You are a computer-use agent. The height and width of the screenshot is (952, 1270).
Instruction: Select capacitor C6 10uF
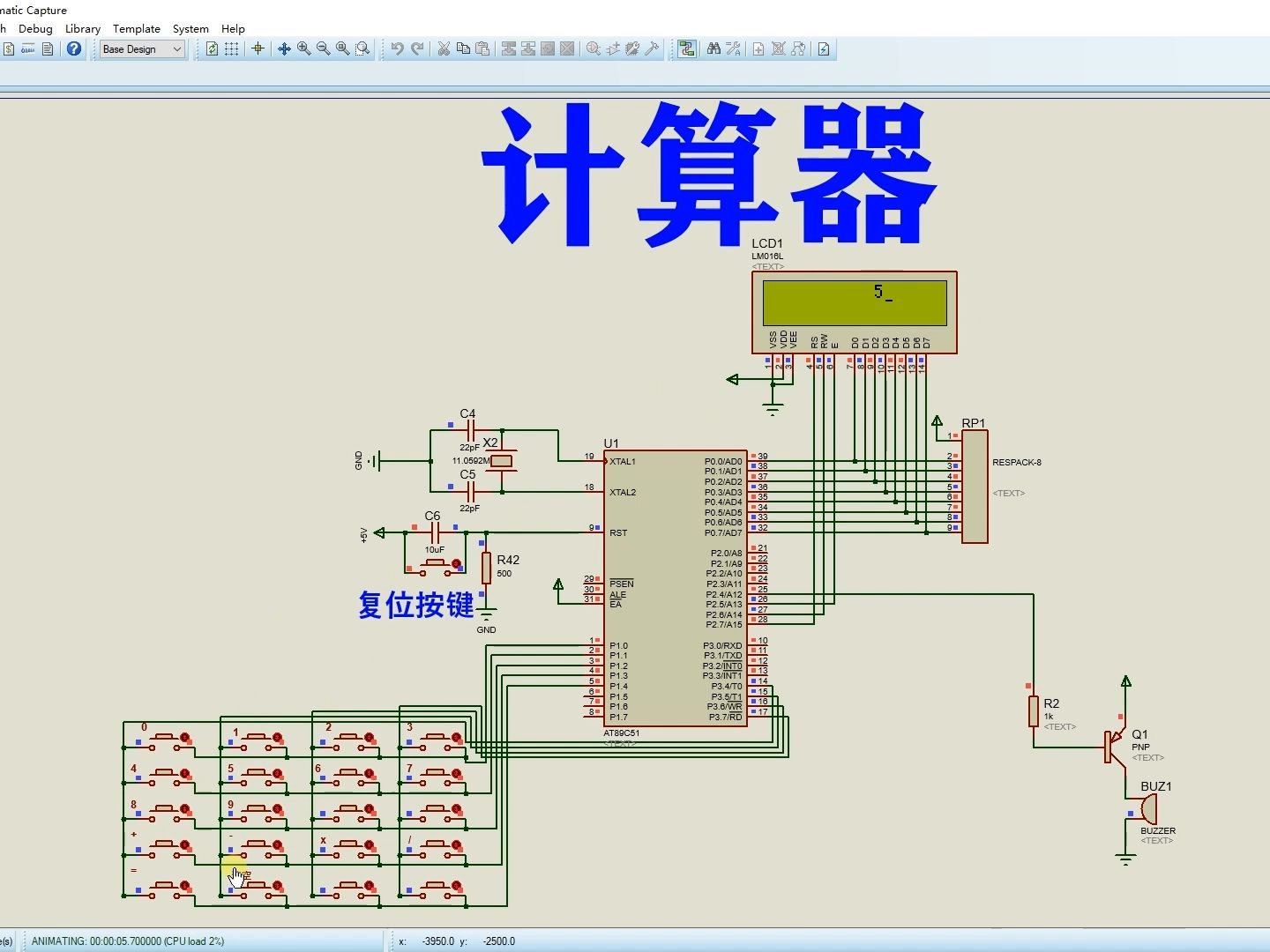point(434,532)
